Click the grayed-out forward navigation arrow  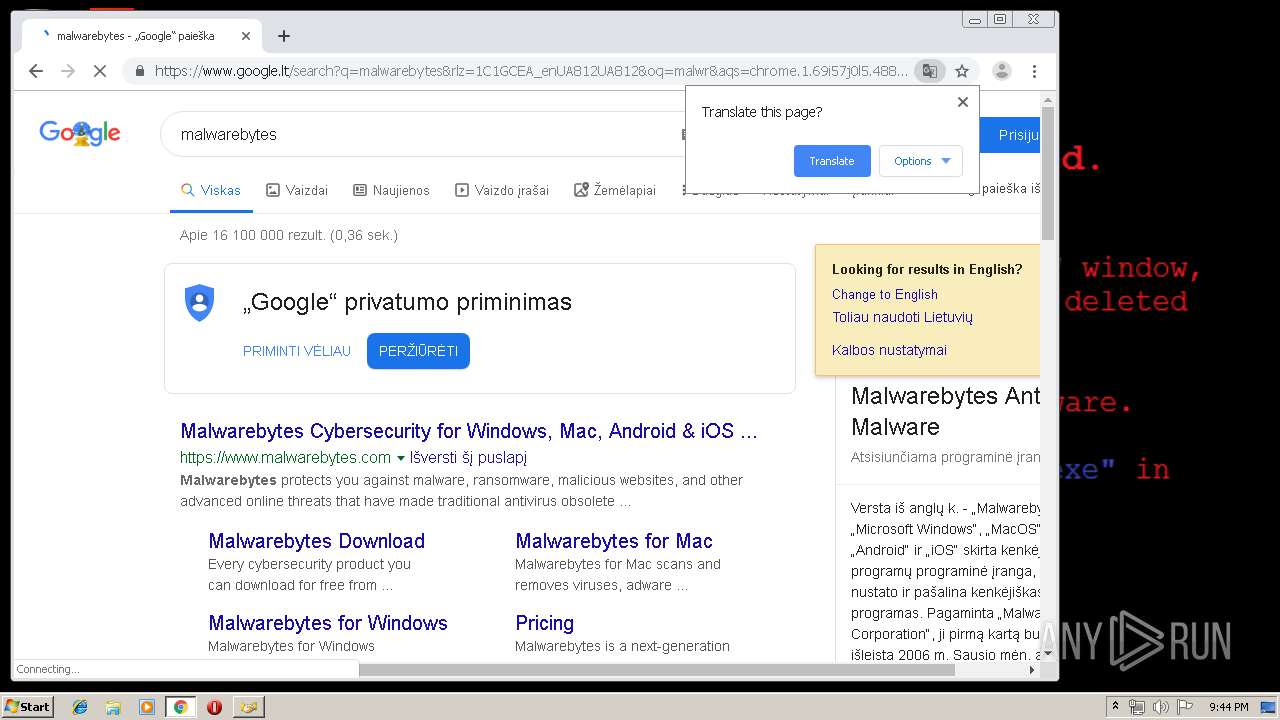coord(68,71)
